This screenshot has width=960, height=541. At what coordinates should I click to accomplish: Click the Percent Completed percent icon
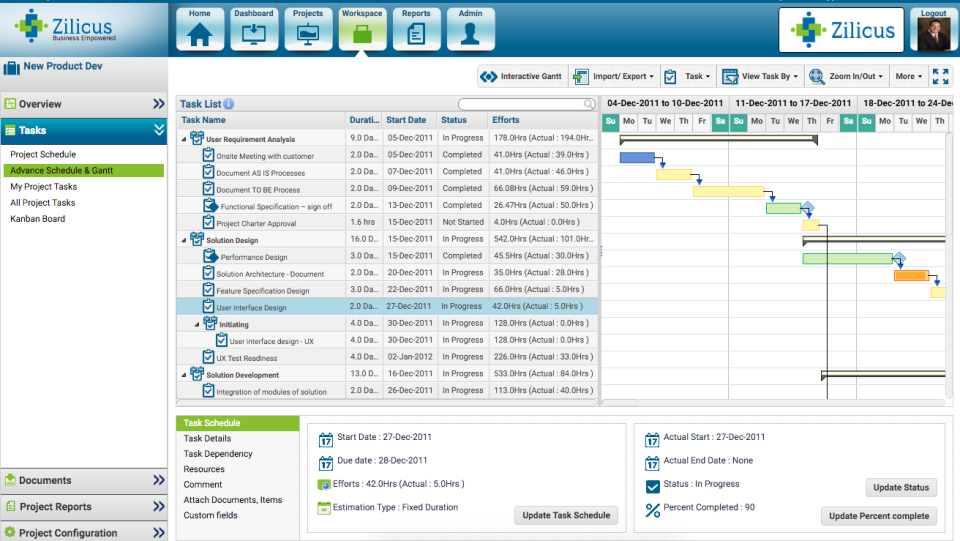(653, 509)
